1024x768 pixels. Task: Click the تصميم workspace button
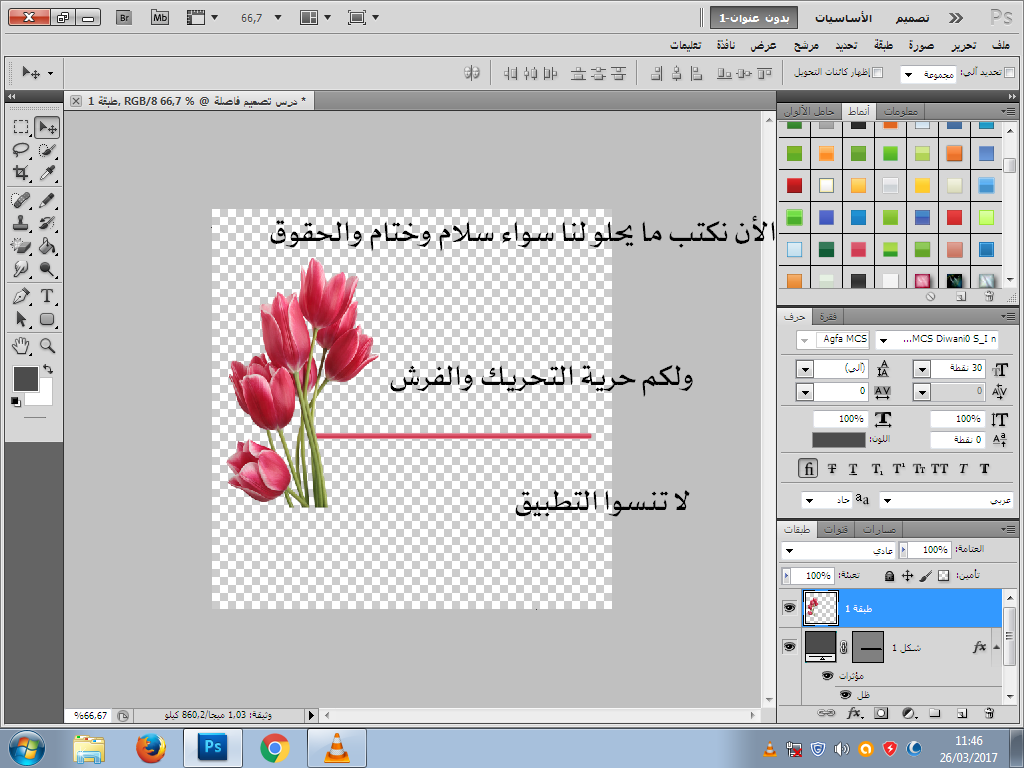tap(909, 18)
